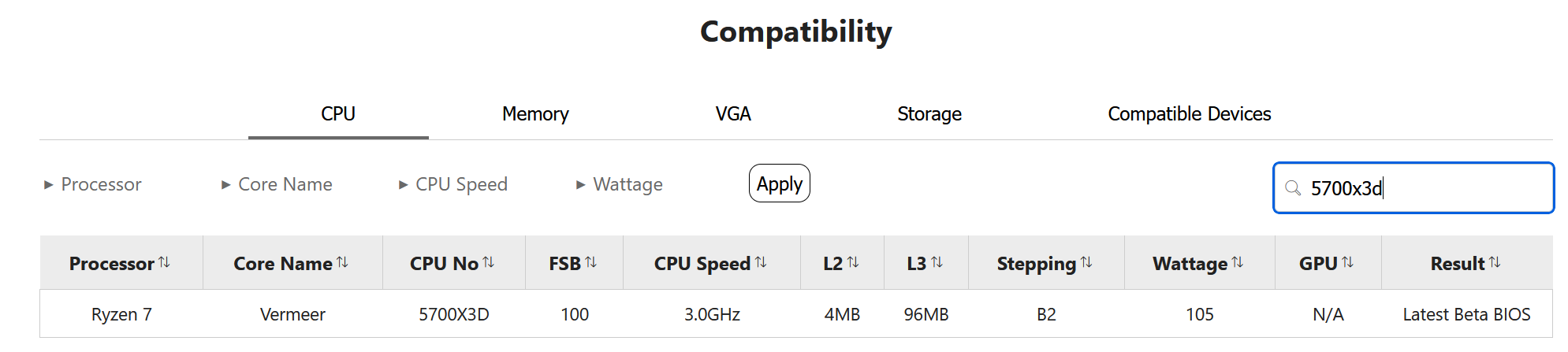Sort by CPU No arrows icon
This screenshot has height=352, width=1568.
click(x=488, y=262)
